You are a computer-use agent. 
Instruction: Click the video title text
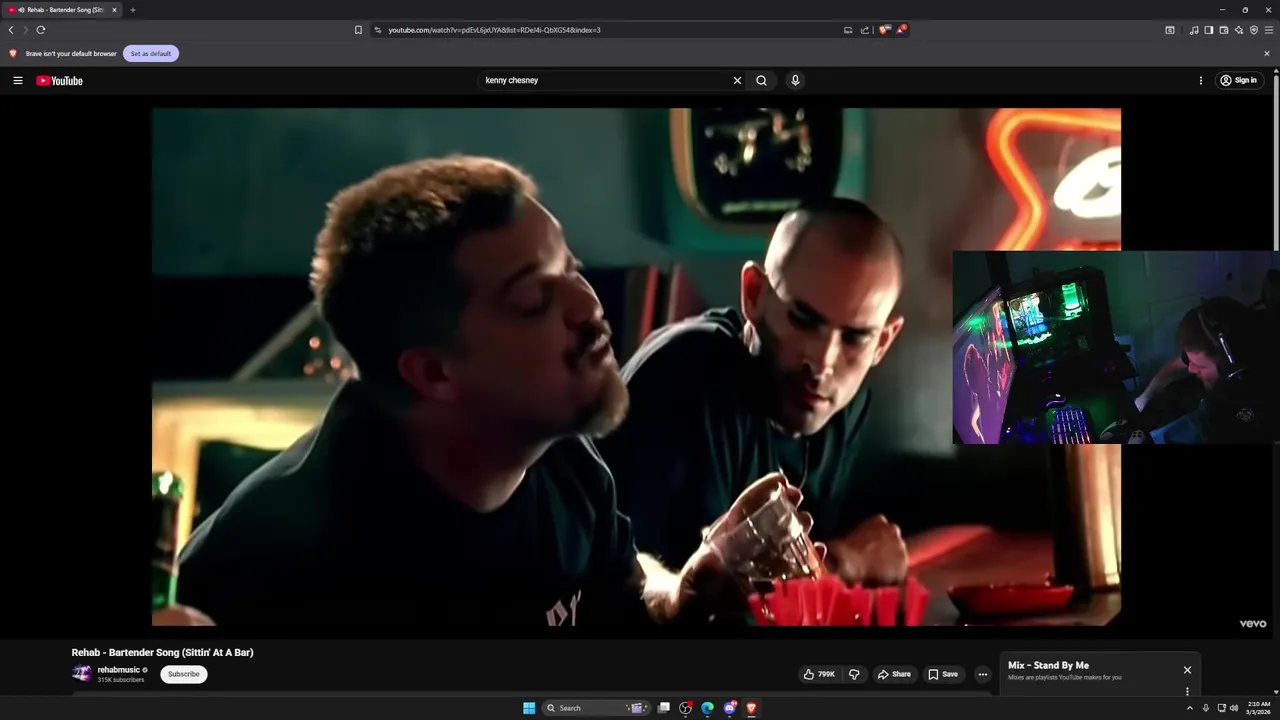pyautogui.click(x=162, y=652)
